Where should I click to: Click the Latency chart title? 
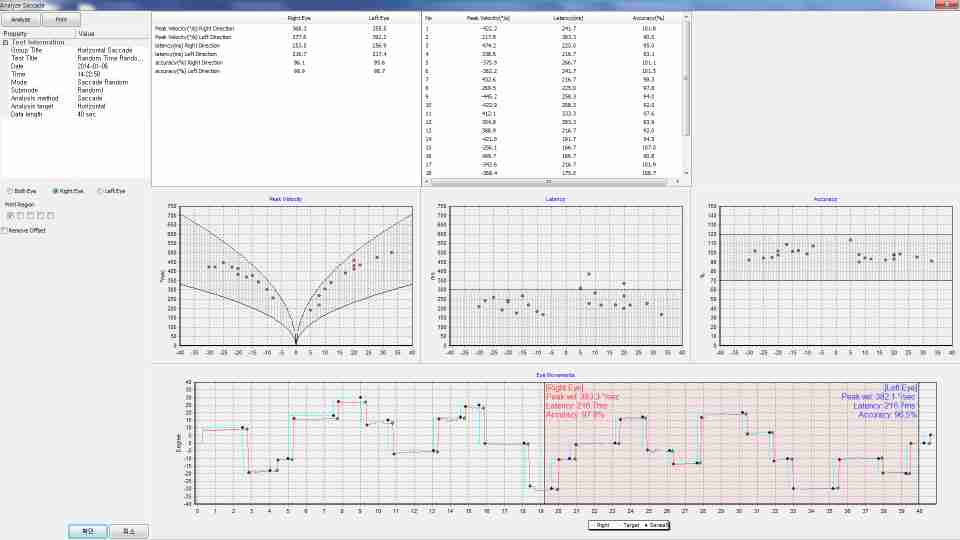(555, 199)
